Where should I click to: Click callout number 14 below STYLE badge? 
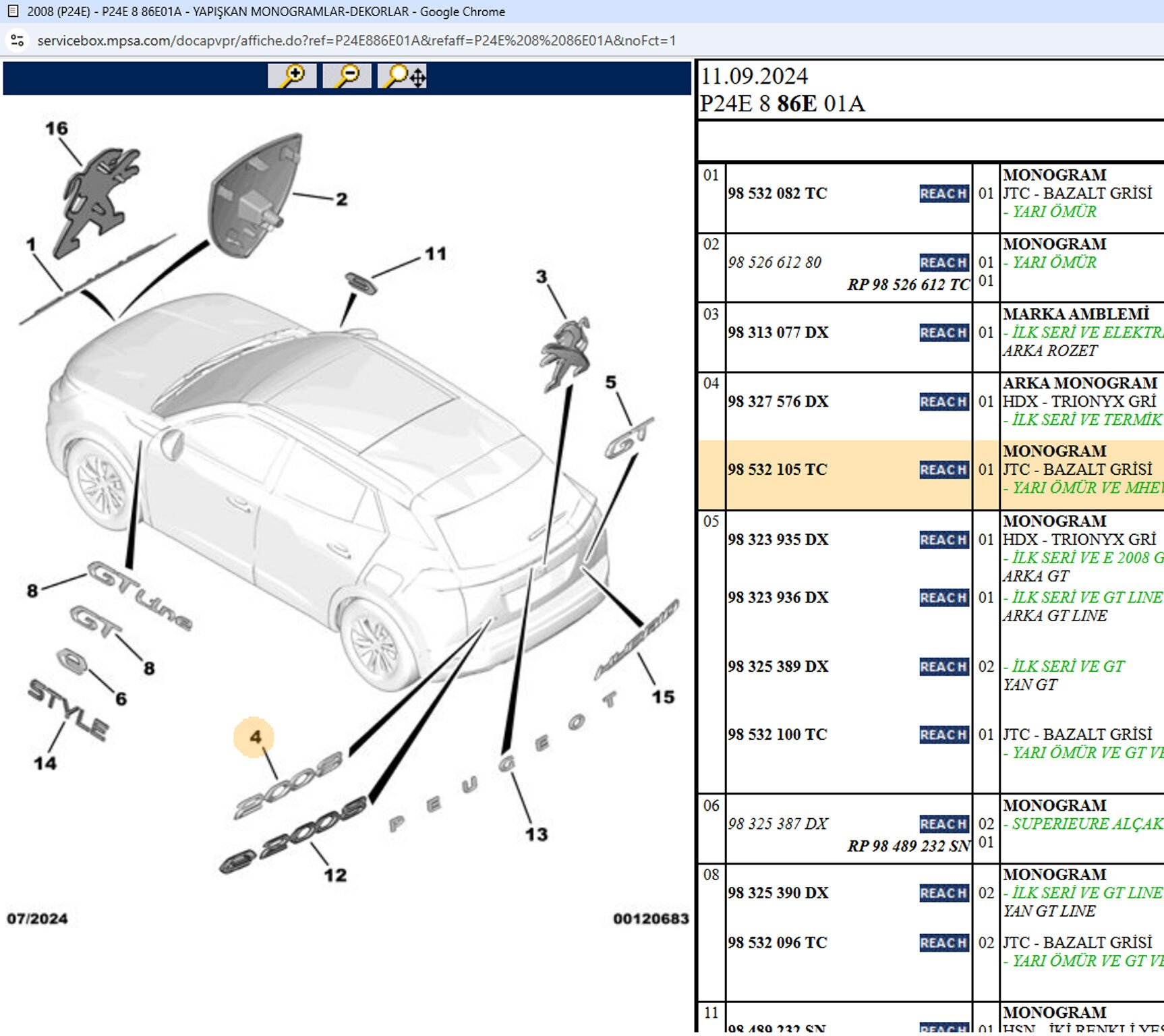point(45,764)
